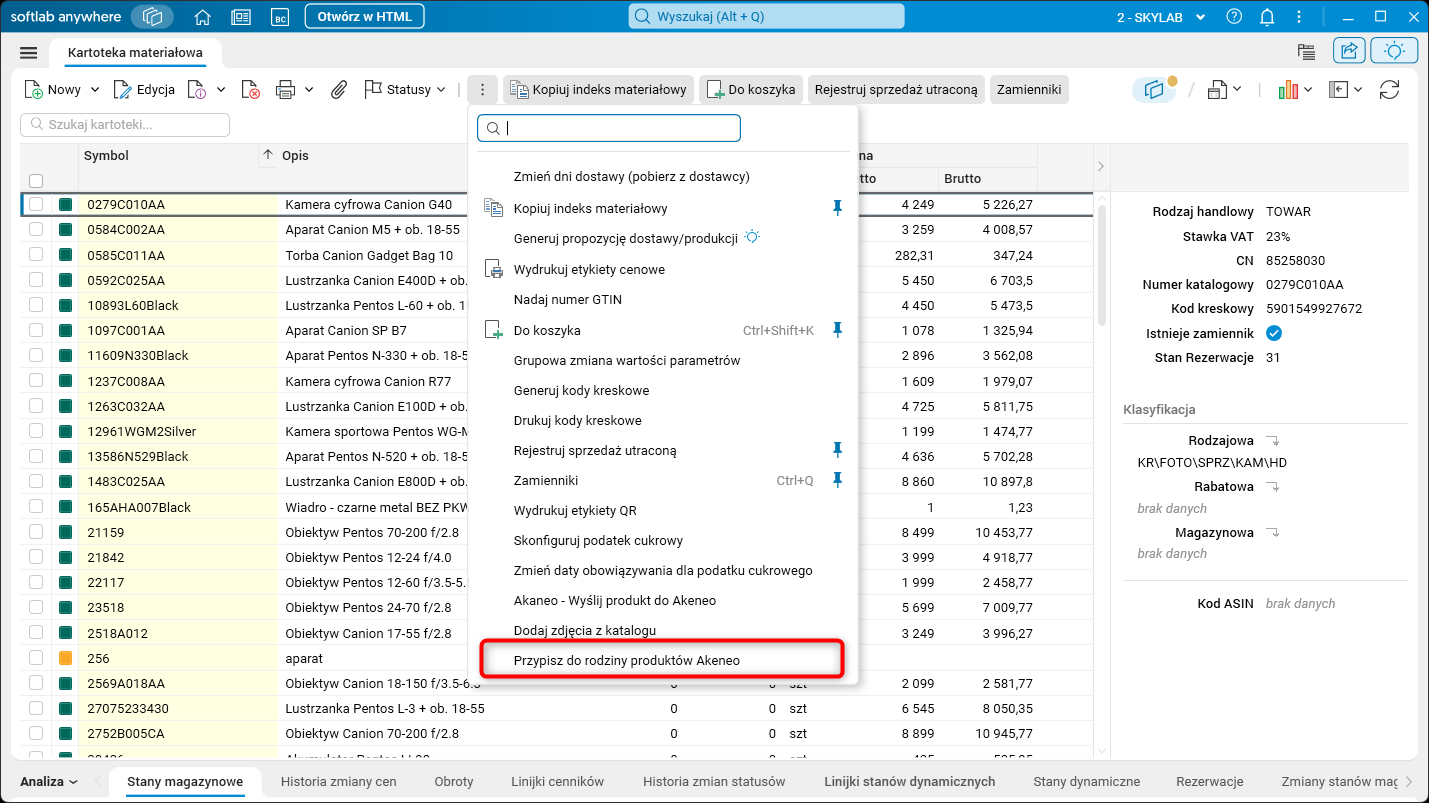The height and width of the screenshot is (803, 1429).
Task: Open the help question mark icon
Action: [1234, 17]
